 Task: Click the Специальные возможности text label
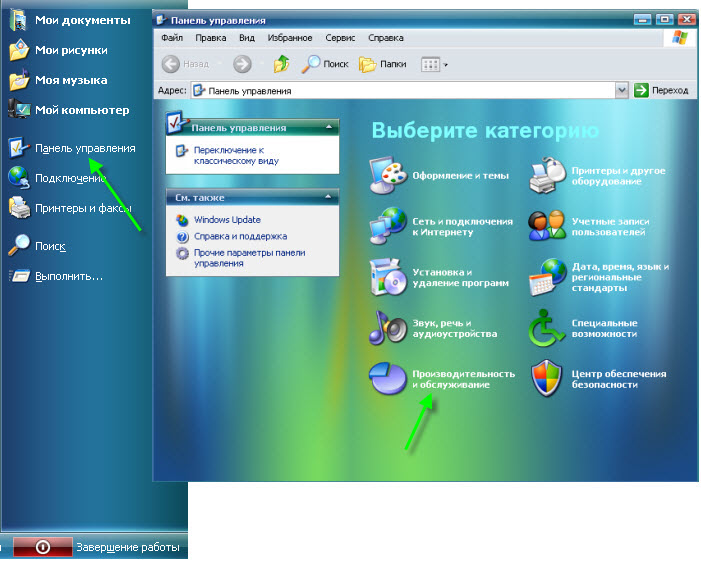click(604, 329)
